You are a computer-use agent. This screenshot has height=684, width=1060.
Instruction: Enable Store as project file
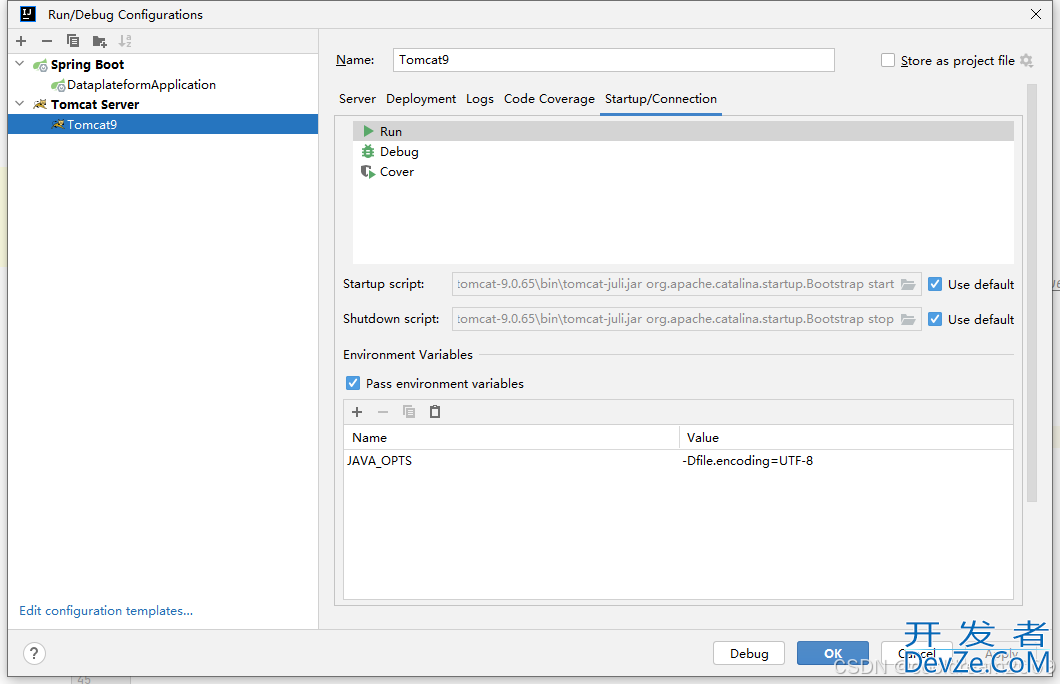[x=888, y=60]
